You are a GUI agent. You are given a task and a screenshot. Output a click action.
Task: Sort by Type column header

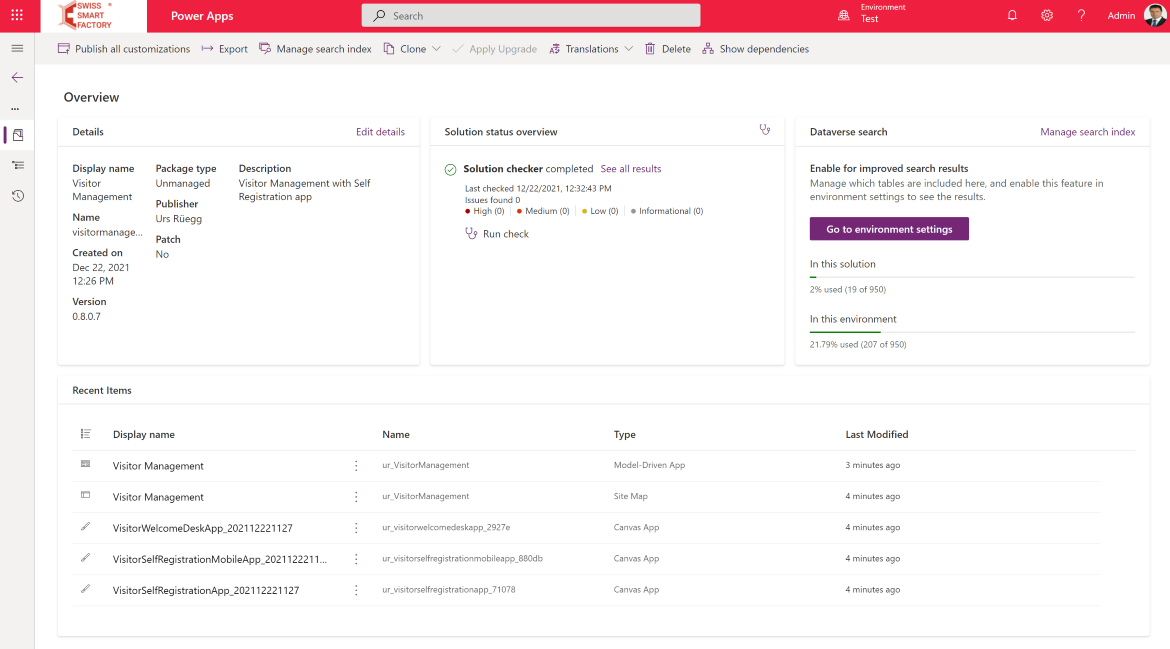tap(625, 434)
